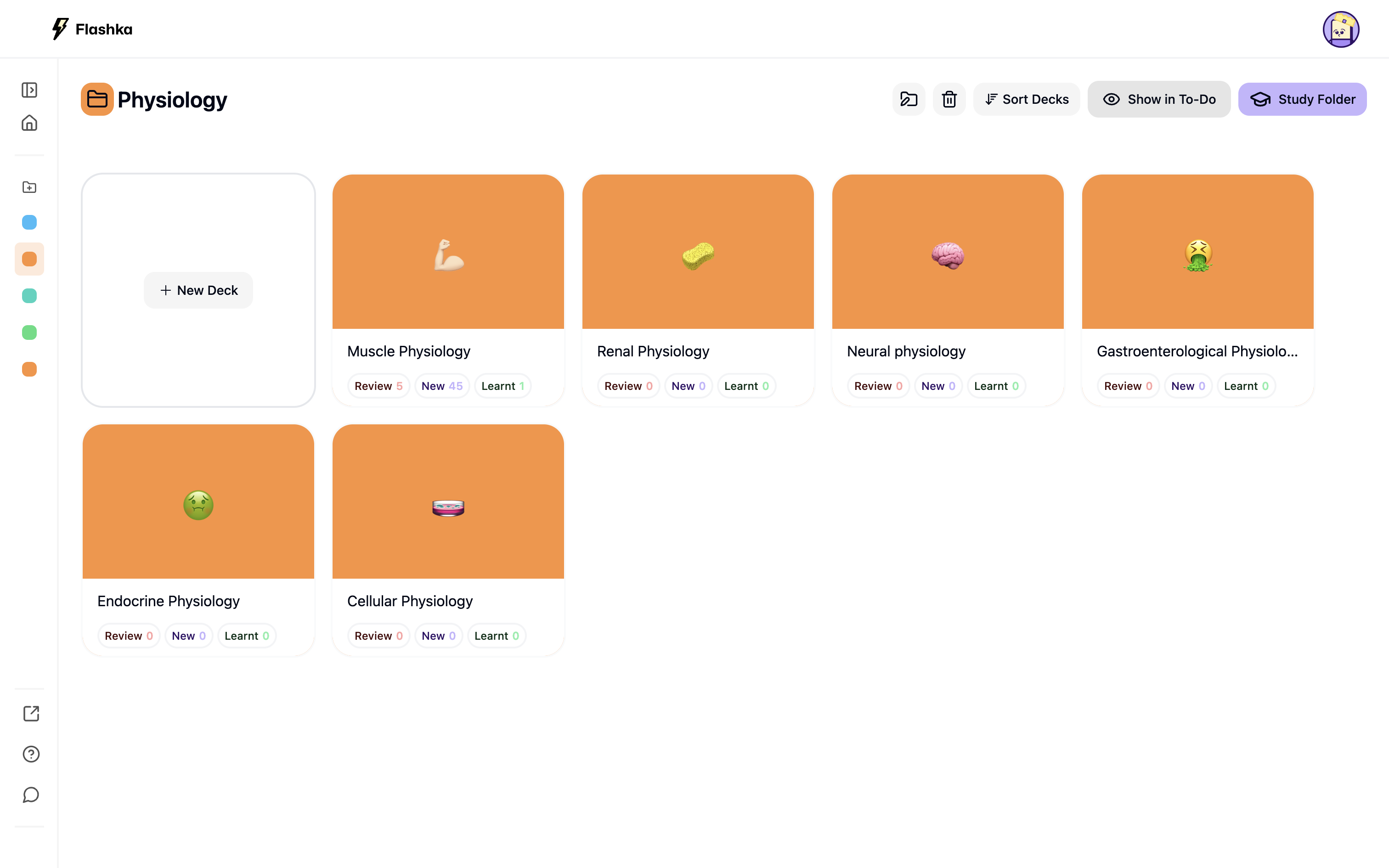Open the user profile avatar
Image resolution: width=1389 pixels, height=868 pixels.
point(1340,29)
